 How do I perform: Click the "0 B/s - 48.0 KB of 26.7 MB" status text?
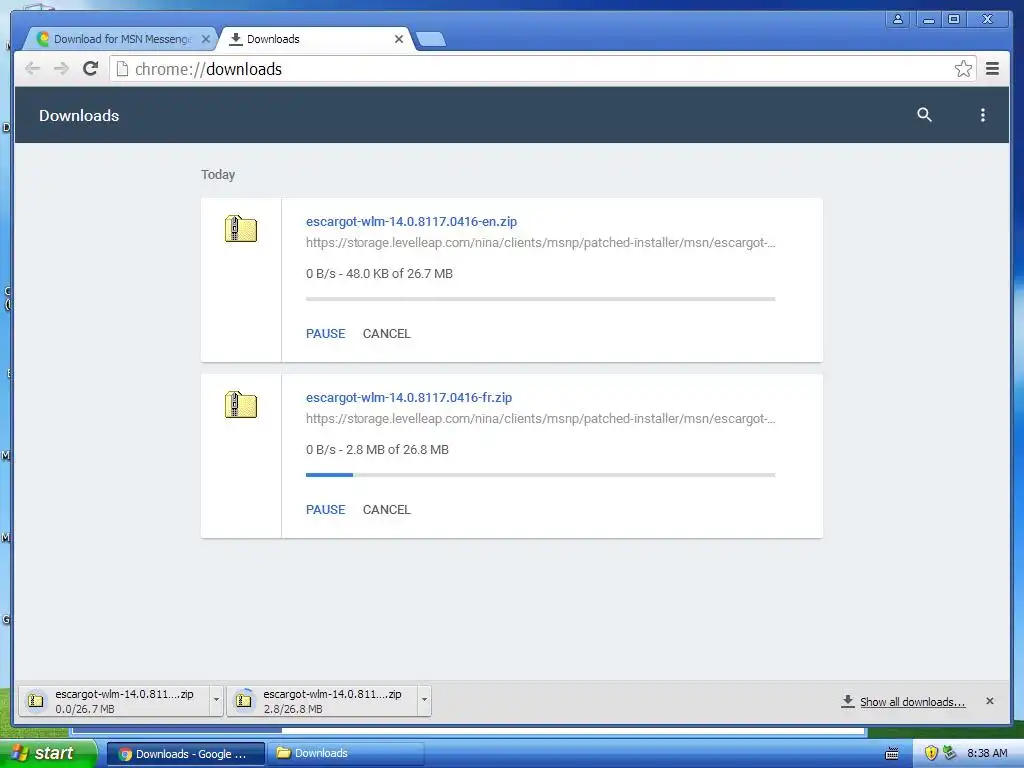[x=379, y=274]
